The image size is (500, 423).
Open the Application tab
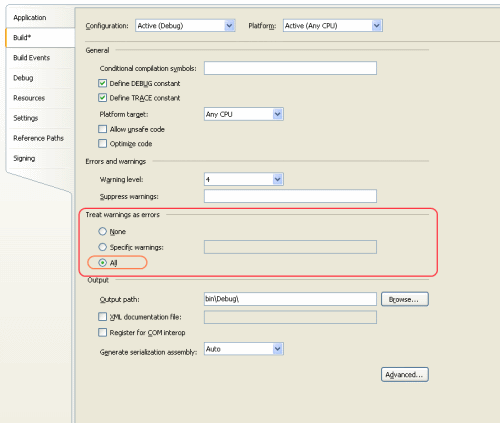point(30,18)
